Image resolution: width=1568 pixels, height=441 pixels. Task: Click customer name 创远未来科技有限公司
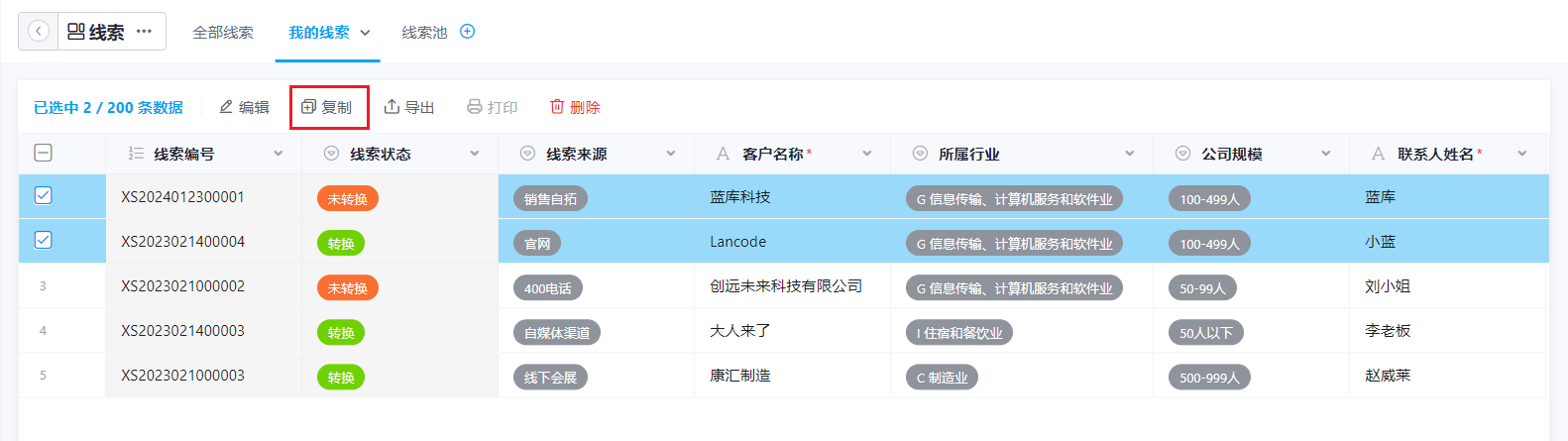coord(786,286)
